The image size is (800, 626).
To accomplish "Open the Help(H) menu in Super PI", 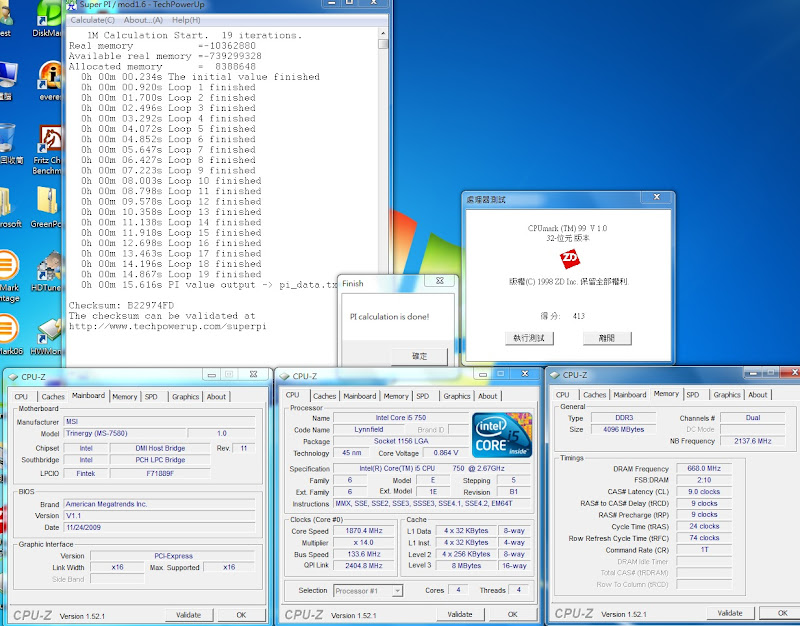I will [186, 20].
